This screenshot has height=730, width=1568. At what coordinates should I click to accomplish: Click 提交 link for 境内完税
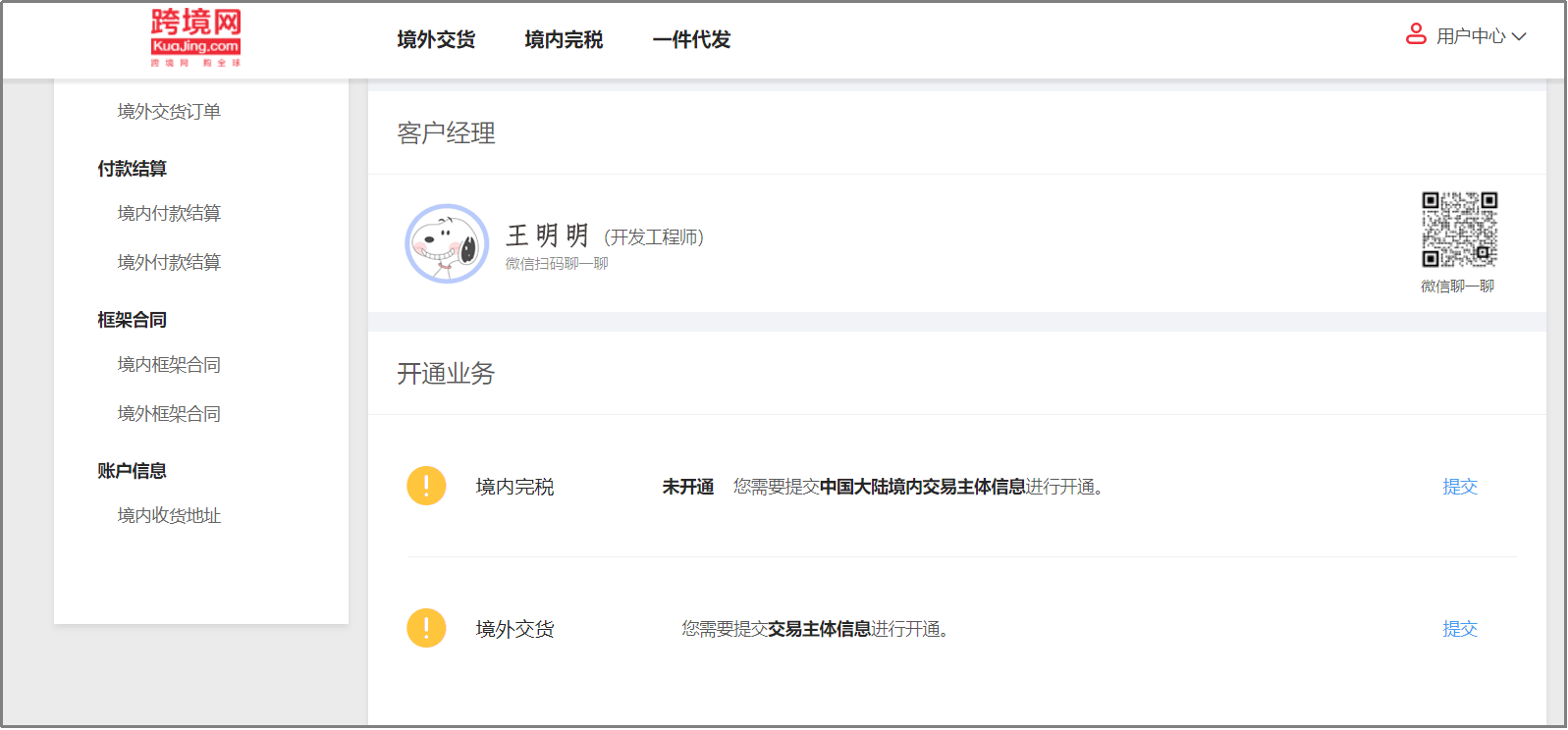1459,487
